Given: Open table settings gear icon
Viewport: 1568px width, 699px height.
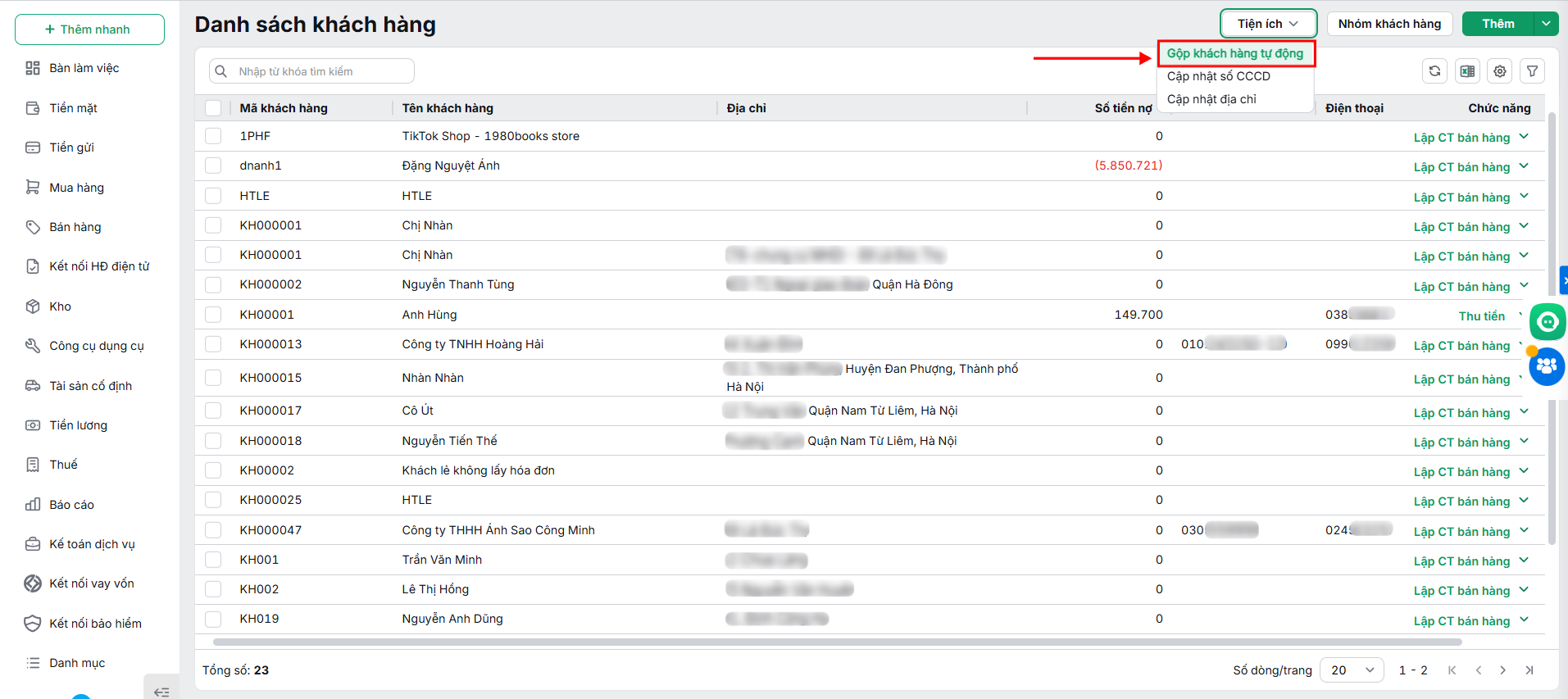Looking at the screenshot, I should coord(1500,71).
